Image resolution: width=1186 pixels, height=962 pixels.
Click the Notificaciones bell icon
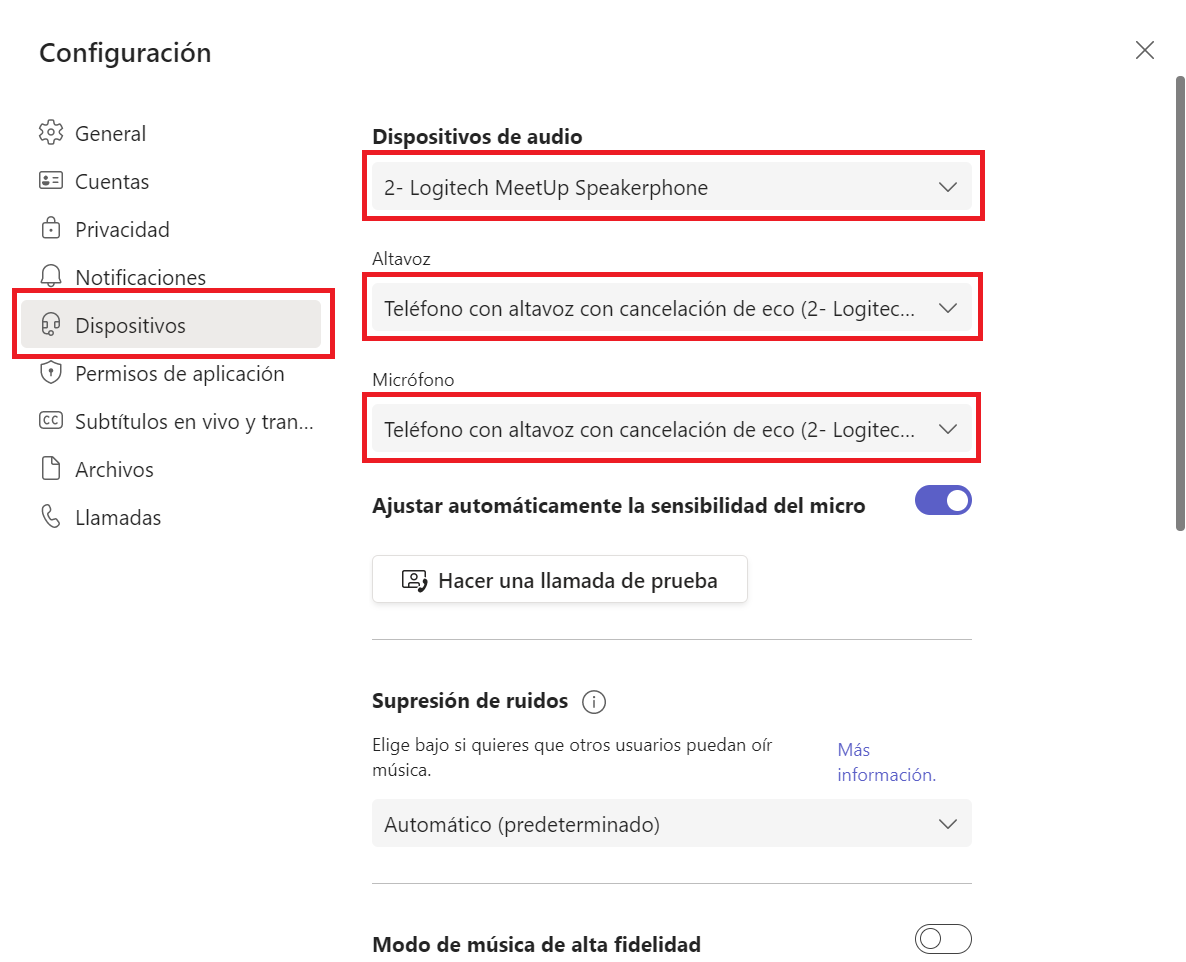click(x=50, y=277)
